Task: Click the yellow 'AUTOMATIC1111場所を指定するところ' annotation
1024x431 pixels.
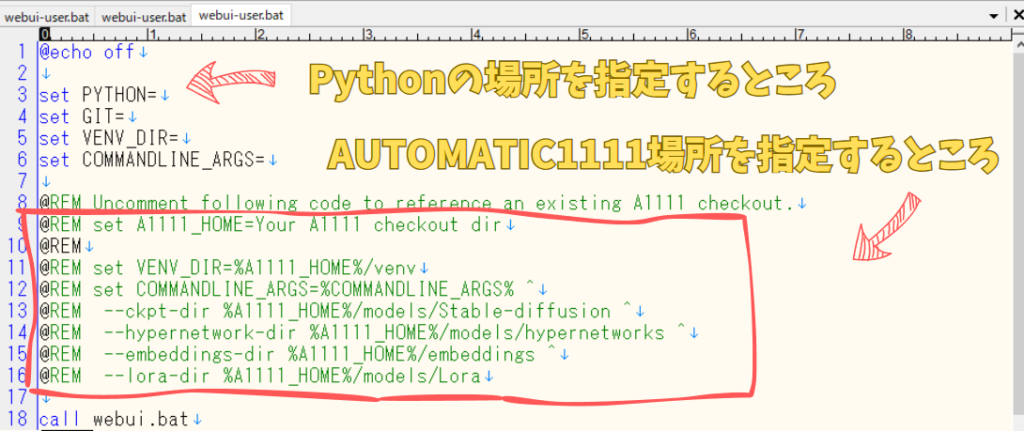Action: pyautogui.click(x=662, y=155)
